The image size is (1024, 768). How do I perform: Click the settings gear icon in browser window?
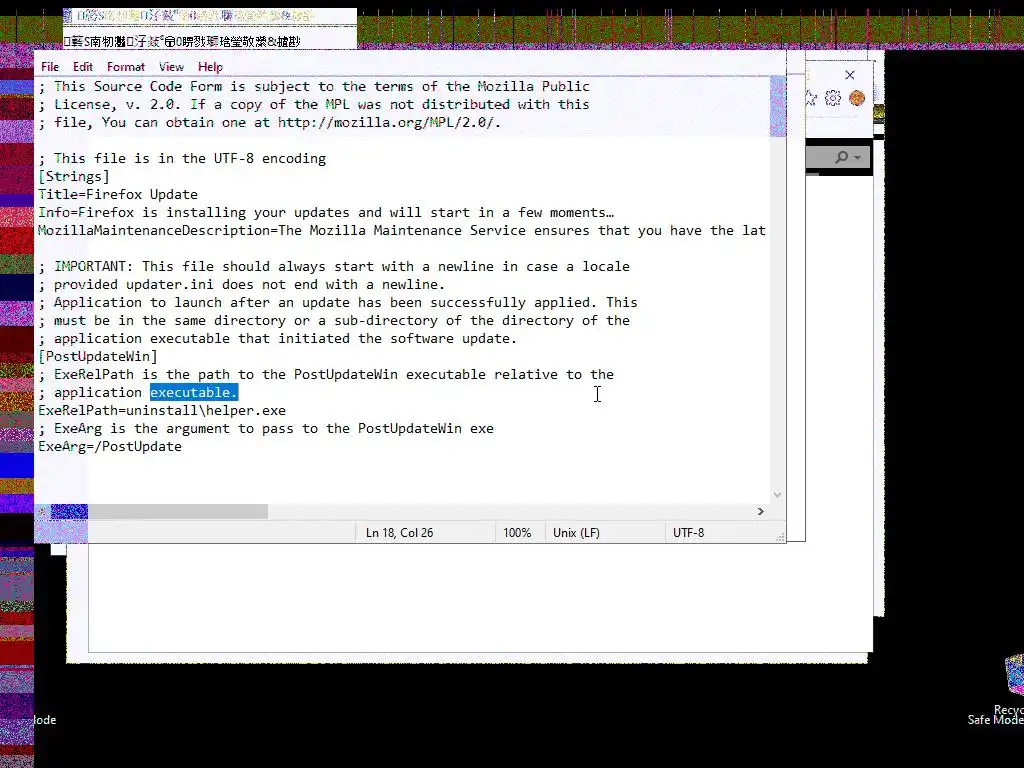point(833,98)
